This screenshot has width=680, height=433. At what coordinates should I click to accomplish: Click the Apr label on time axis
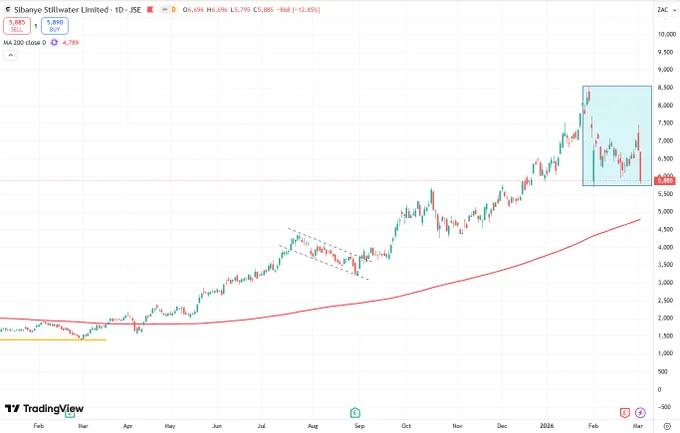[x=128, y=426]
